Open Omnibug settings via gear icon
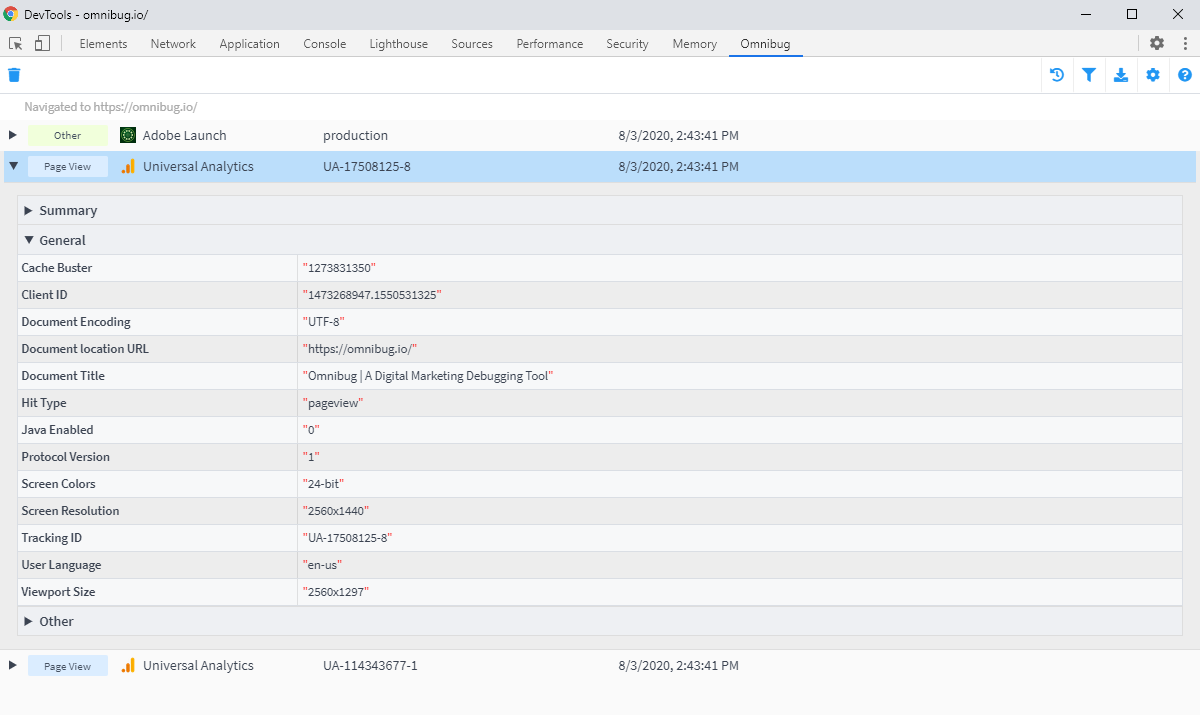Screen dimensions: 1200x715 [1153, 74]
